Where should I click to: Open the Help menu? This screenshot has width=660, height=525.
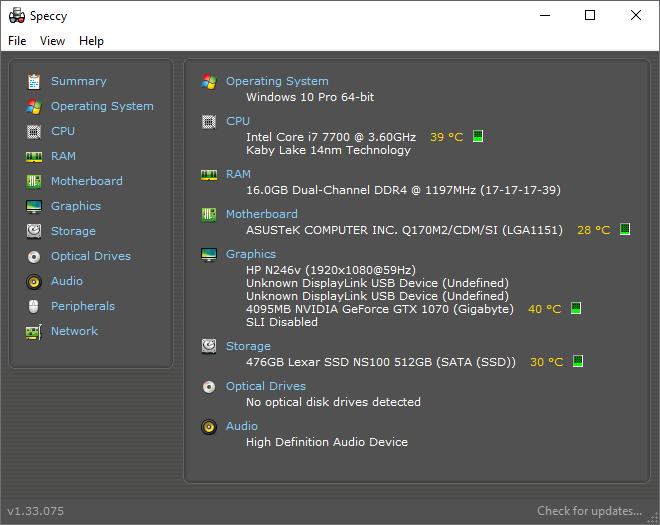click(91, 41)
